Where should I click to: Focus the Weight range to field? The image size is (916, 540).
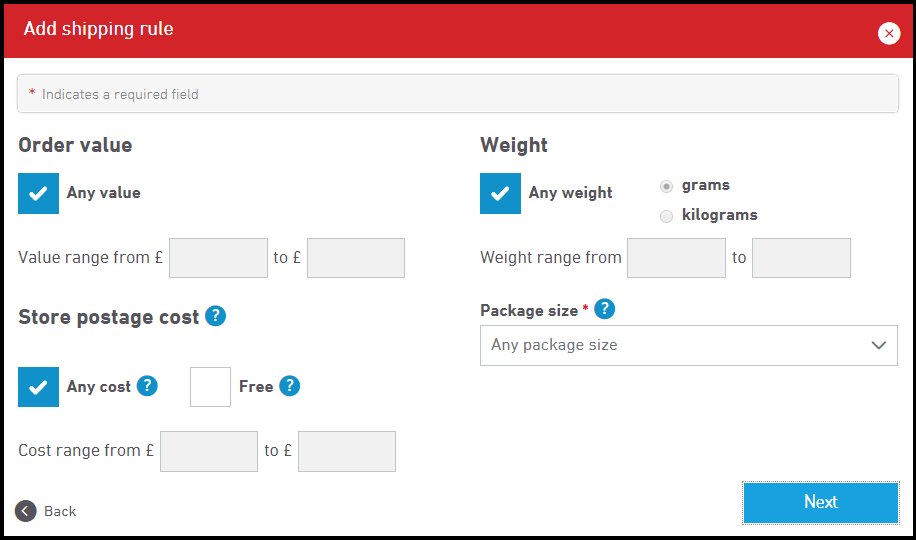pyautogui.click(x=801, y=258)
